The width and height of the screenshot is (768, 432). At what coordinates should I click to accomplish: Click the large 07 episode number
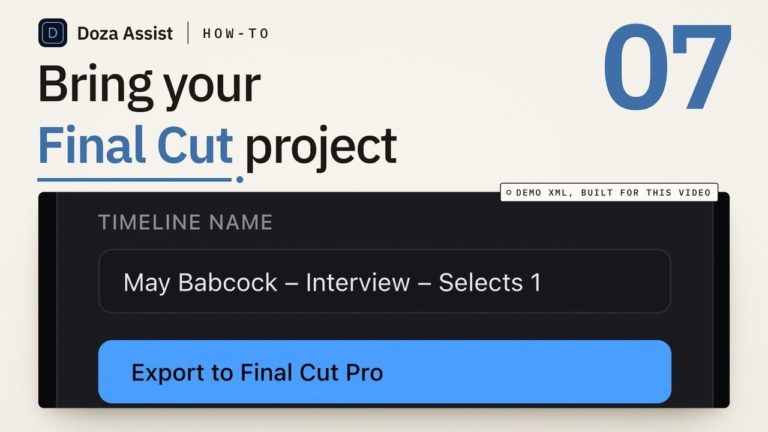point(668,67)
